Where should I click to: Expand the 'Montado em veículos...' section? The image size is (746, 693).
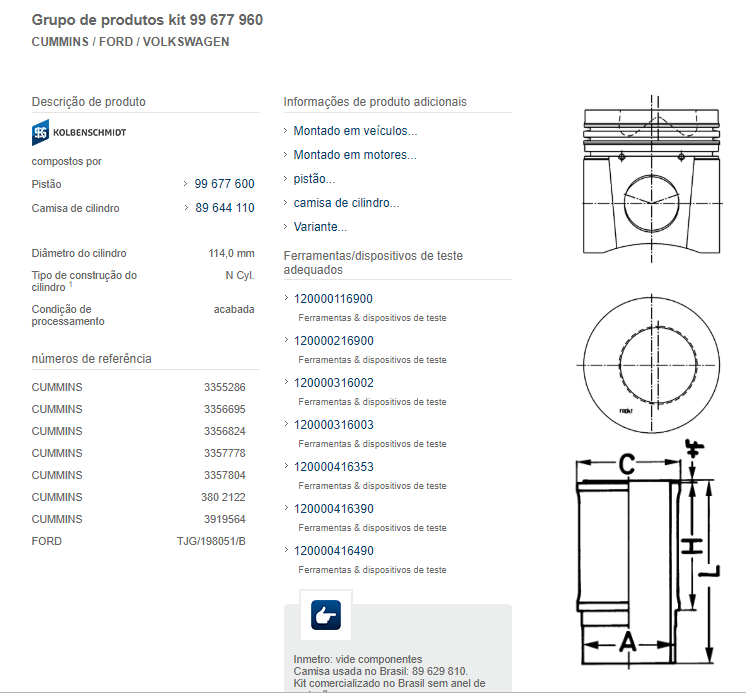click(x=355, y=131)
